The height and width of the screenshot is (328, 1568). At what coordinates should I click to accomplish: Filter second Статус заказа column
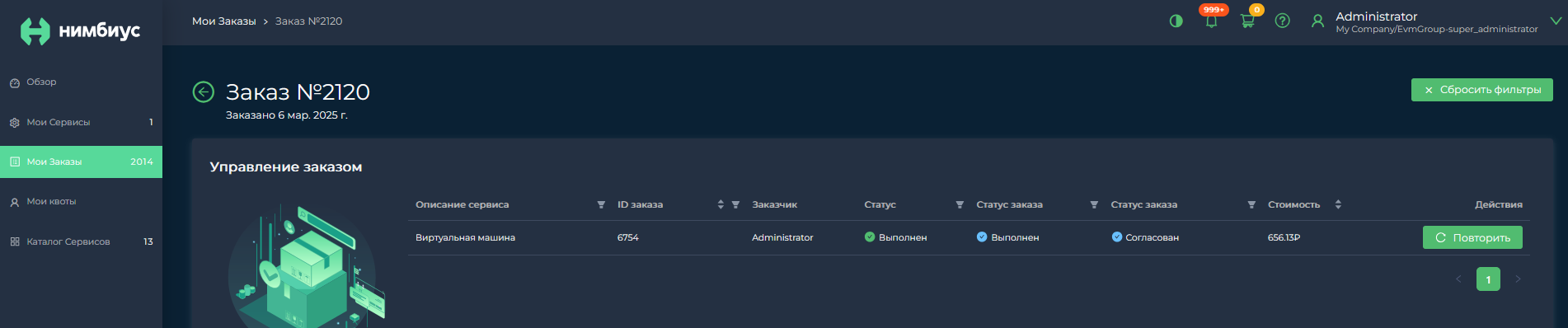point(1251,204)
